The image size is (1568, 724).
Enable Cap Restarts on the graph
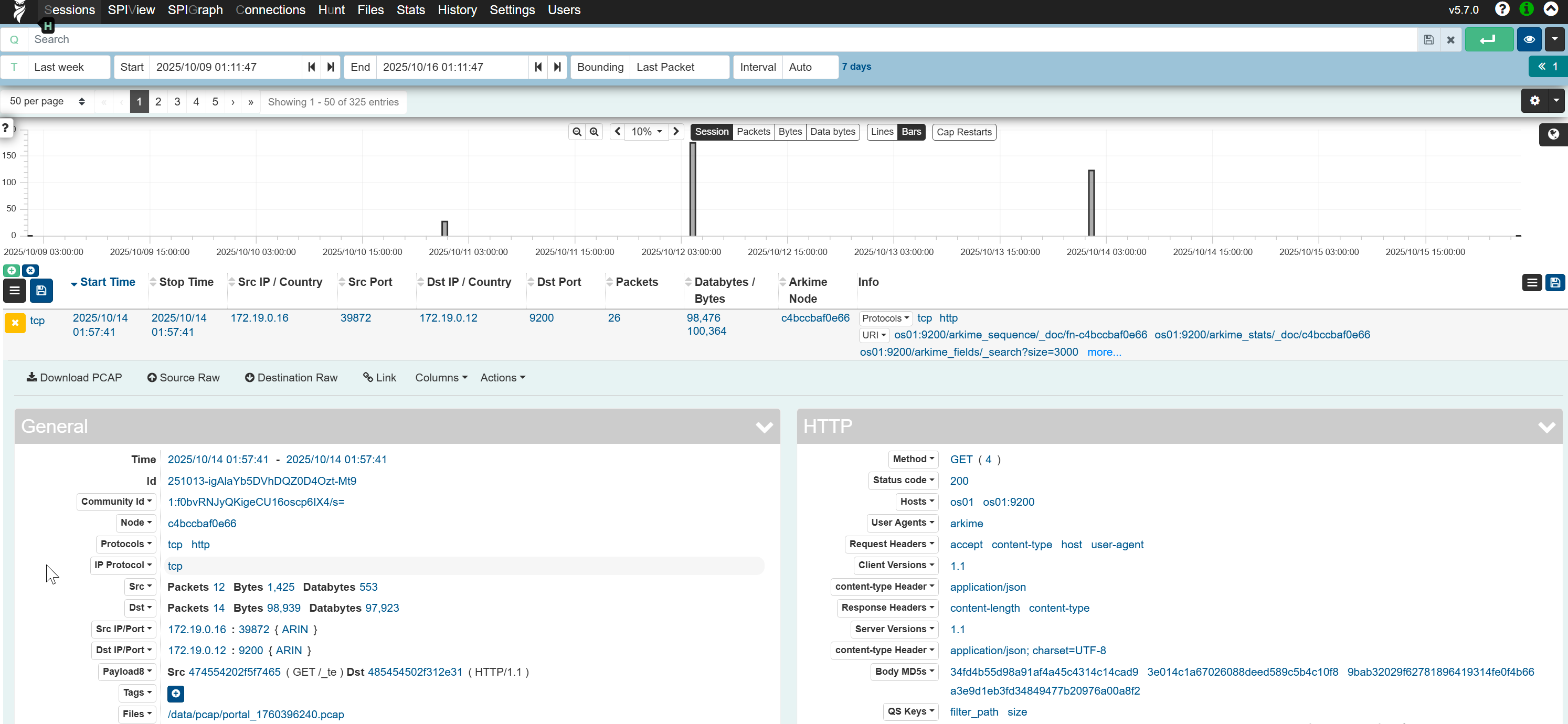pos(964,131)
